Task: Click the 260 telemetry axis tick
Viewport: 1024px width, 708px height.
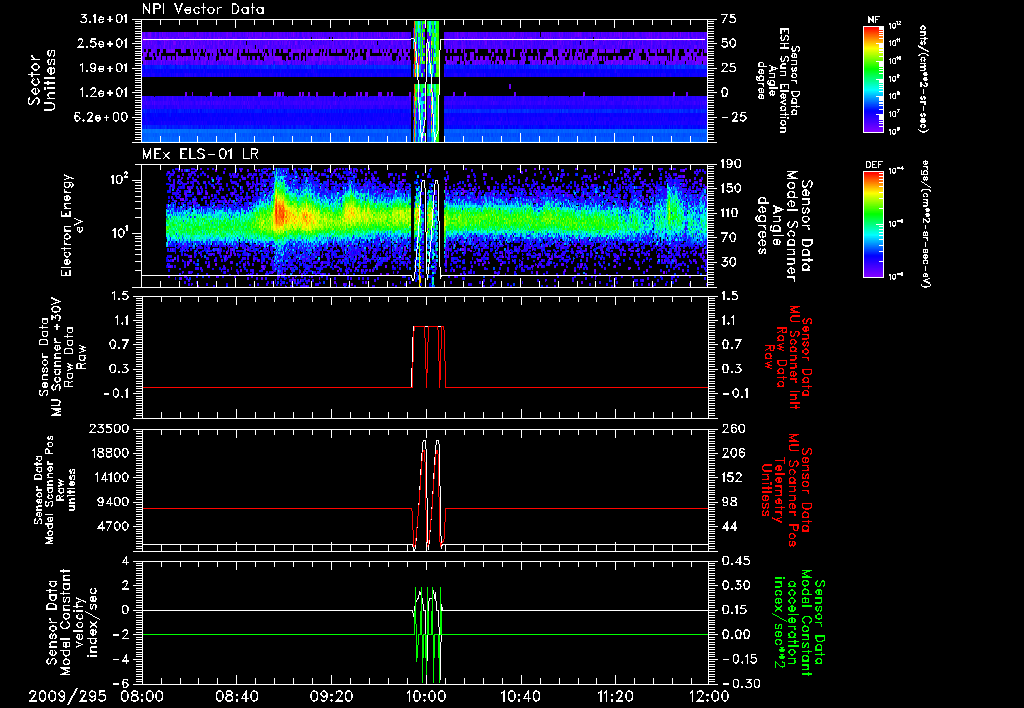Action: point(731,429)
